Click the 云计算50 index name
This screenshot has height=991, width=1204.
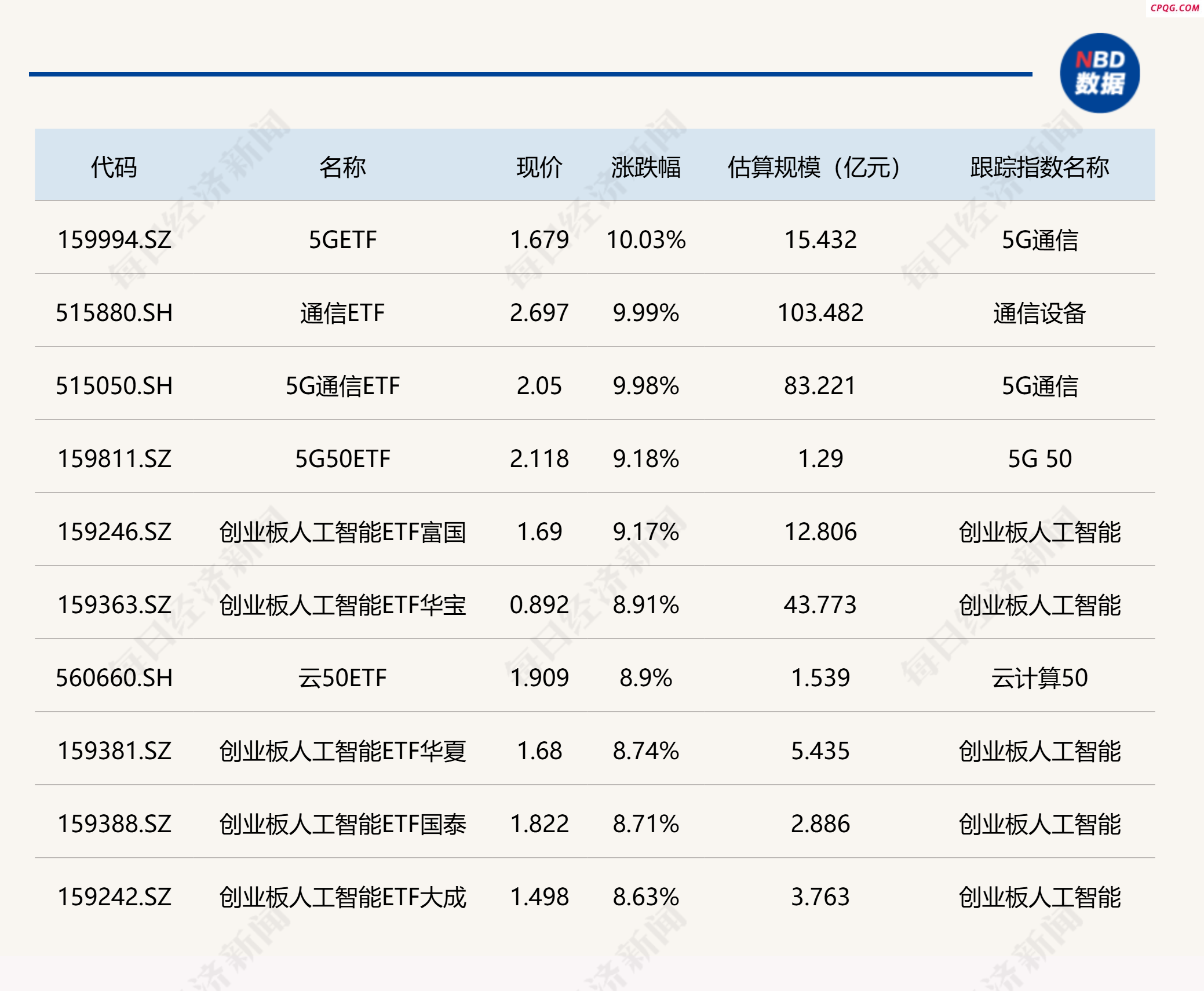(1040, 678)
